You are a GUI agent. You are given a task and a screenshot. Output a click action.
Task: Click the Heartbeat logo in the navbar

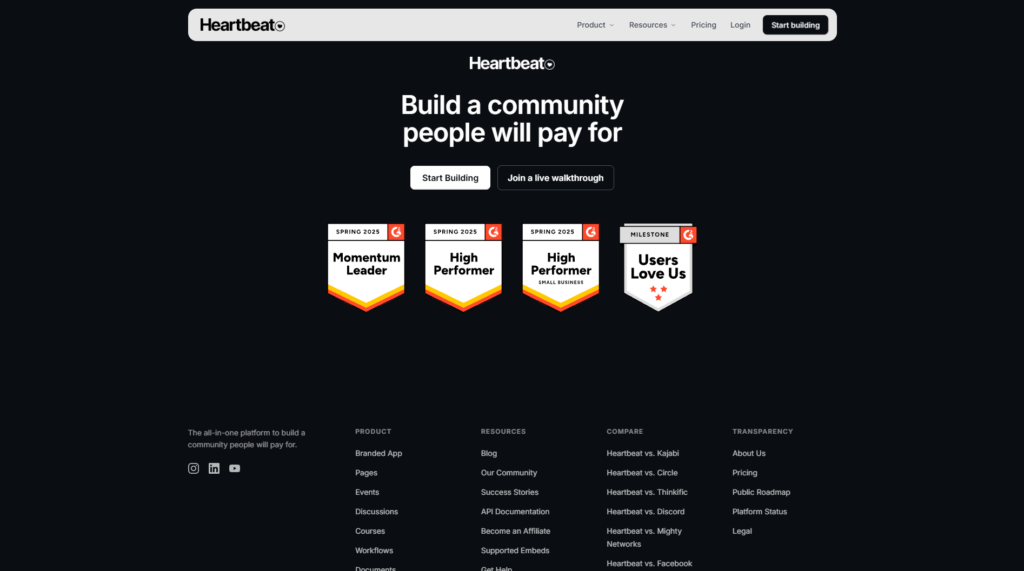click(242, 25)
